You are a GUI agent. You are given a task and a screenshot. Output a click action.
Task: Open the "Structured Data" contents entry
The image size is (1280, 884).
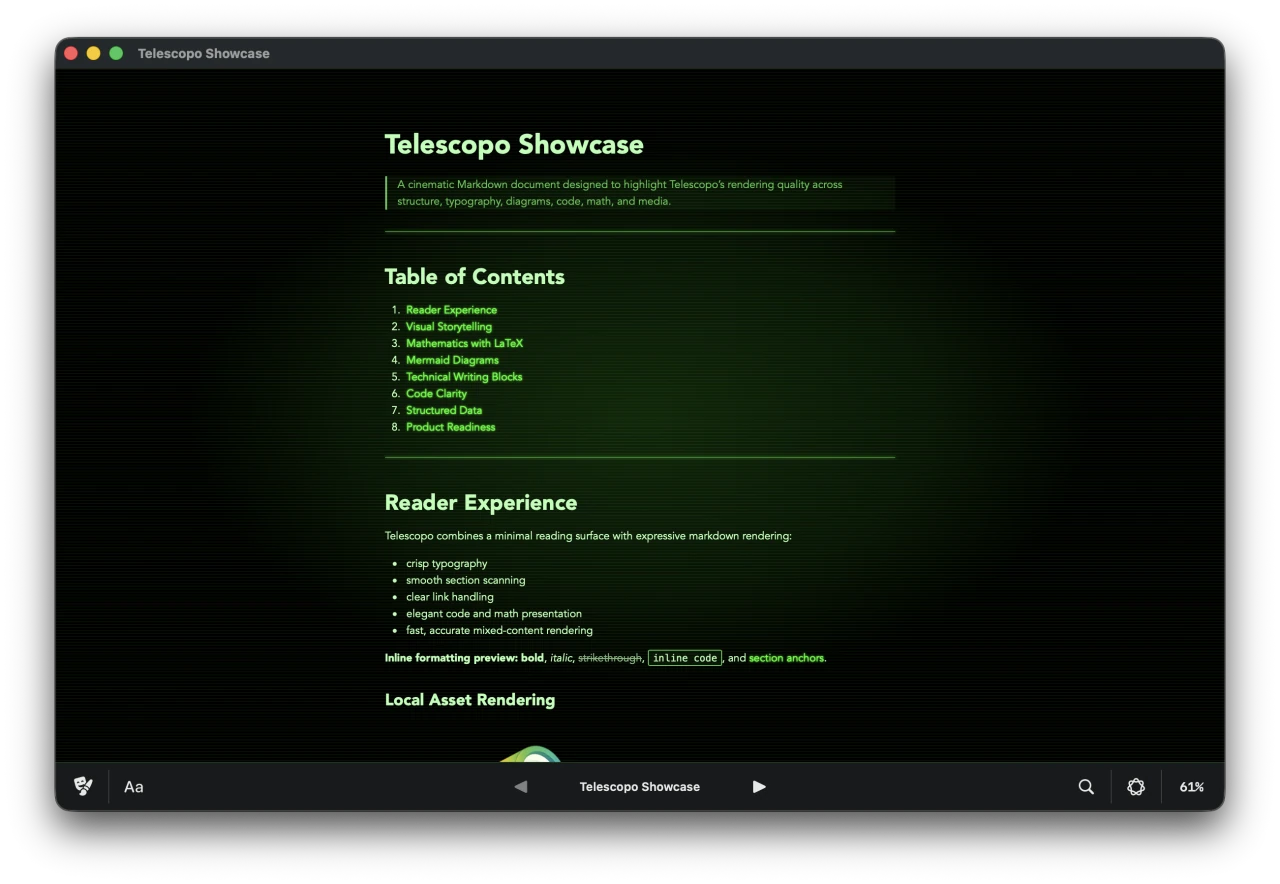click(x=443, y=410)
